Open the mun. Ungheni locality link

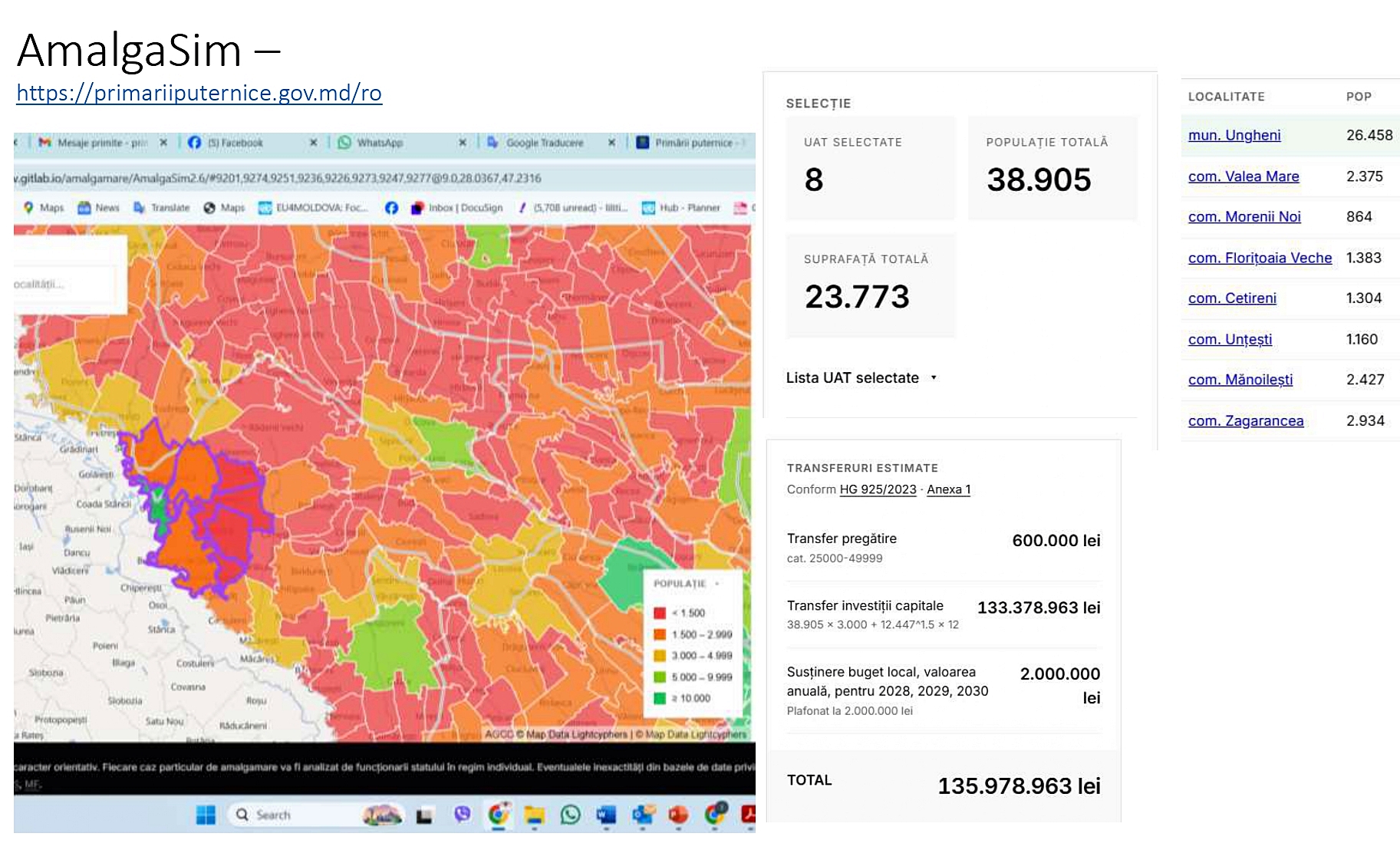(1234, 136)
